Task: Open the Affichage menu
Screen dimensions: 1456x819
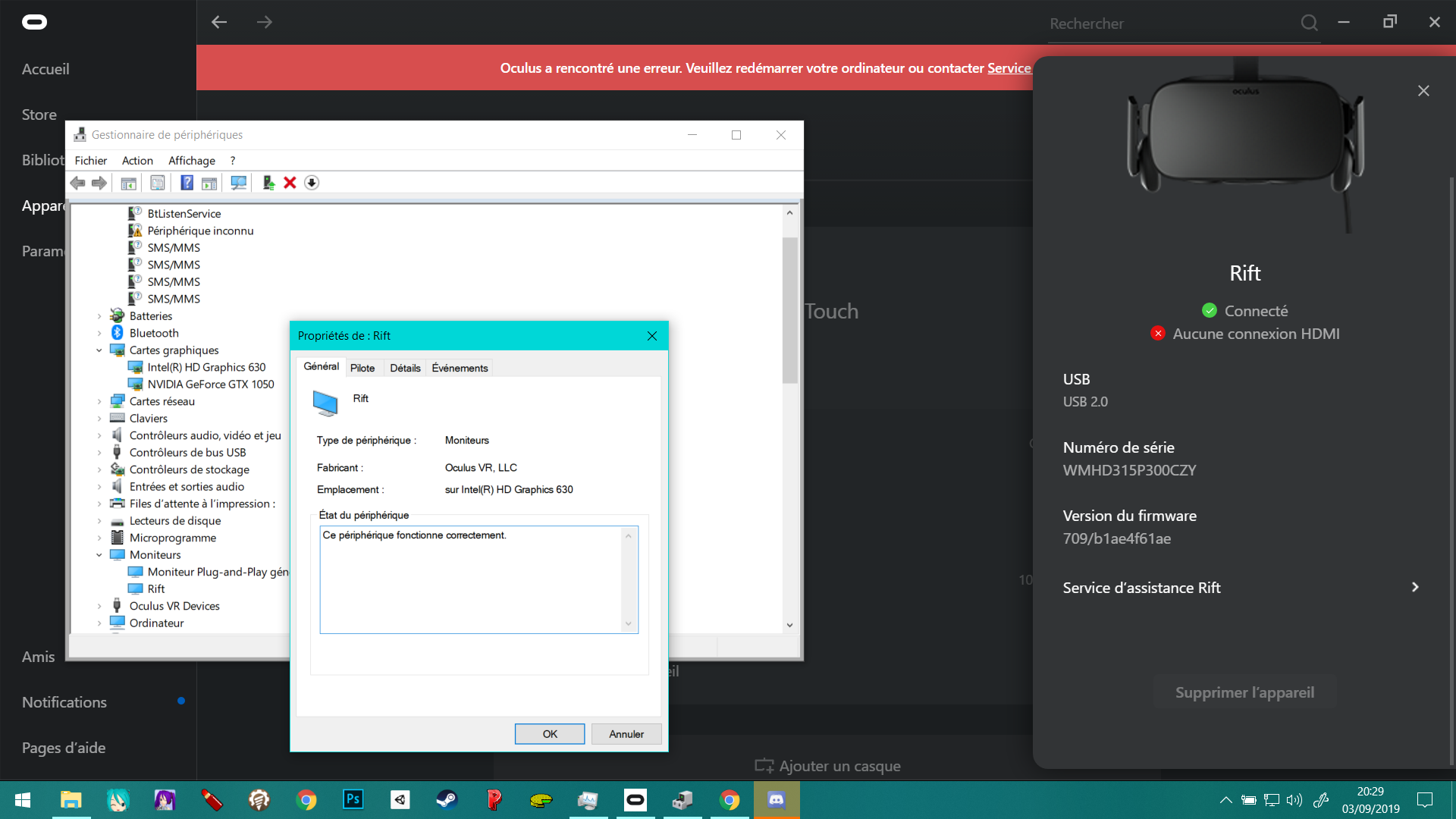Action: click(x=191, y=161)
